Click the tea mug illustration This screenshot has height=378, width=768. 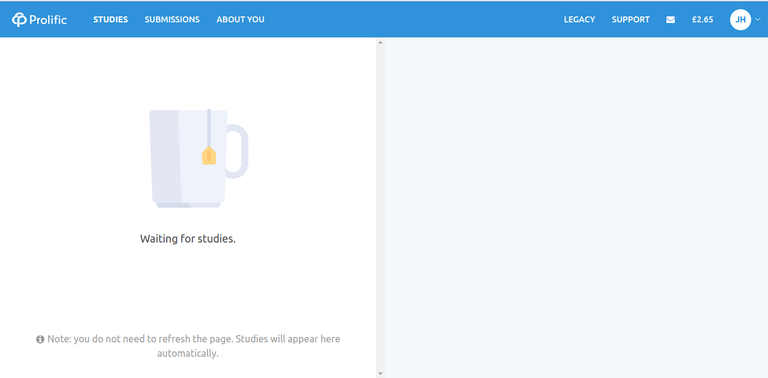(198, 158)
